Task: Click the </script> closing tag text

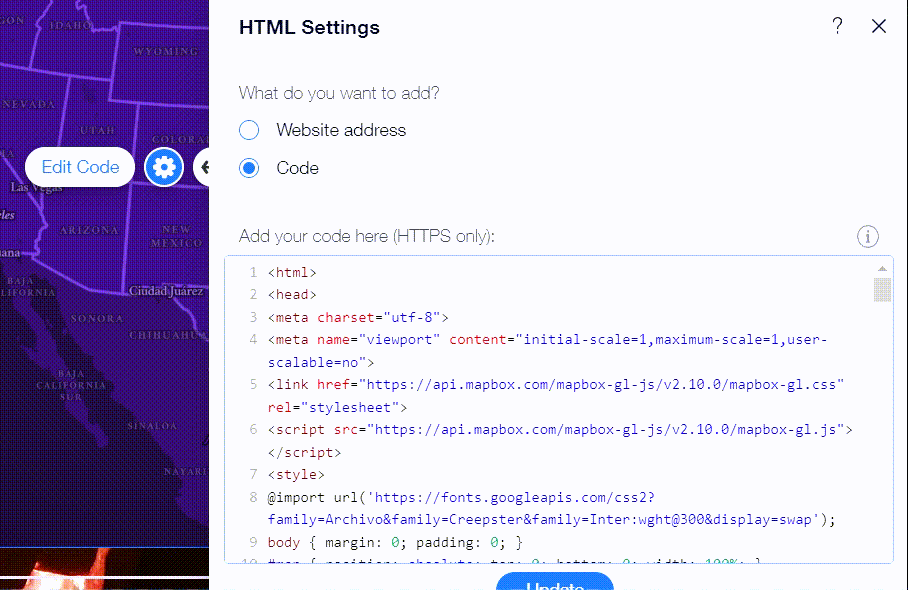Action: pos(304,453)
